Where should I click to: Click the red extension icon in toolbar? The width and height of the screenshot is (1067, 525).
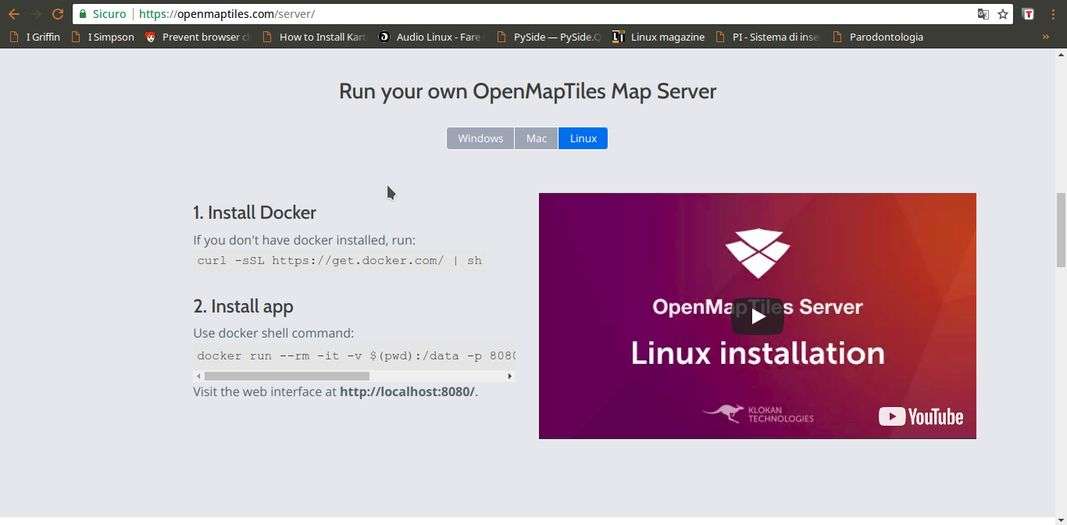point(1028,14)
